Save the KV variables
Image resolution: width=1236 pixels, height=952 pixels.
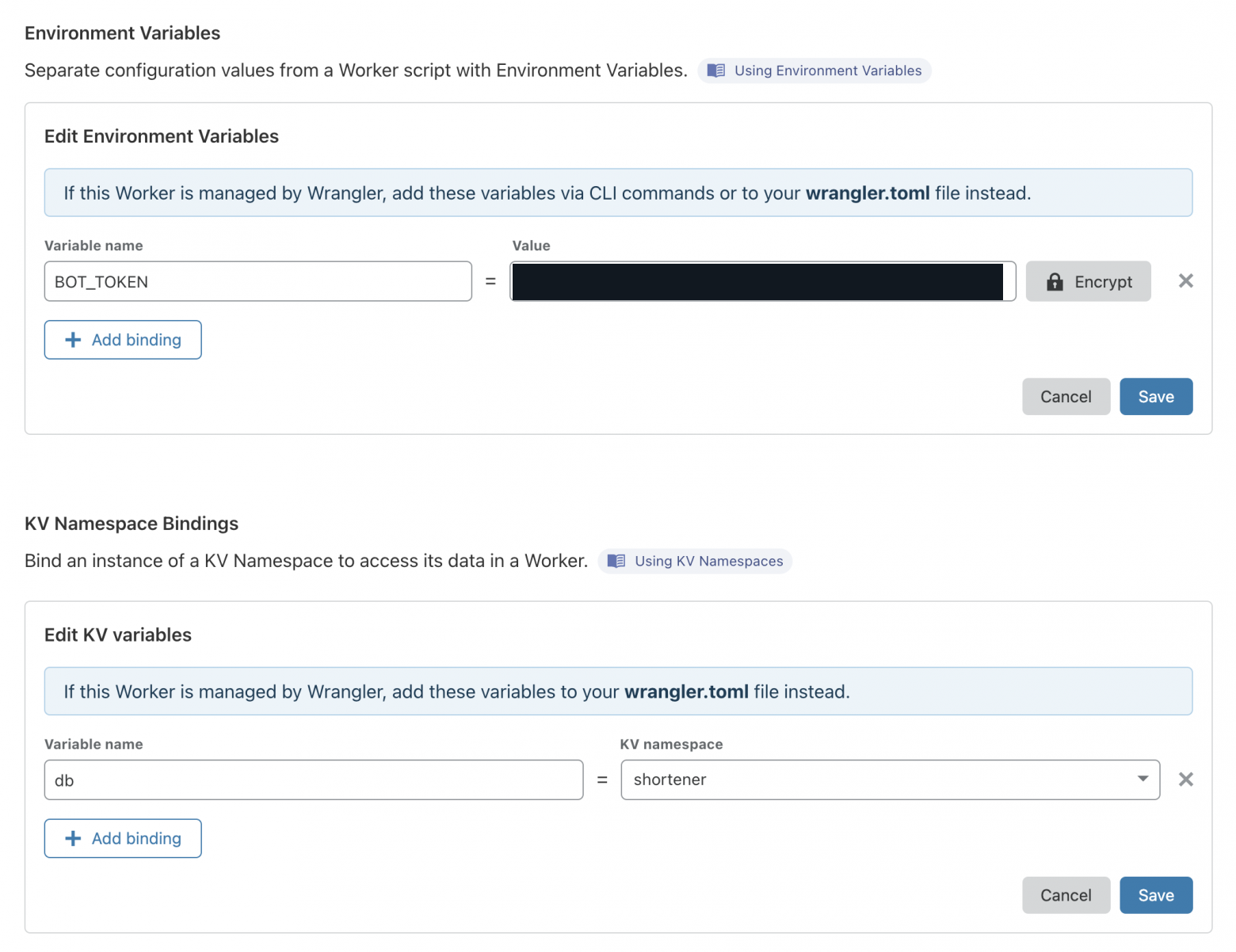point(1156,895)
